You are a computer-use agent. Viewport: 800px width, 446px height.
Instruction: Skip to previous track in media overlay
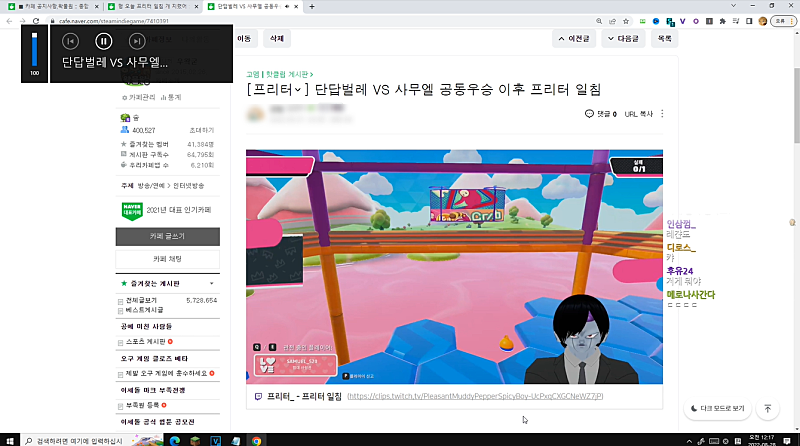[70, 41]
